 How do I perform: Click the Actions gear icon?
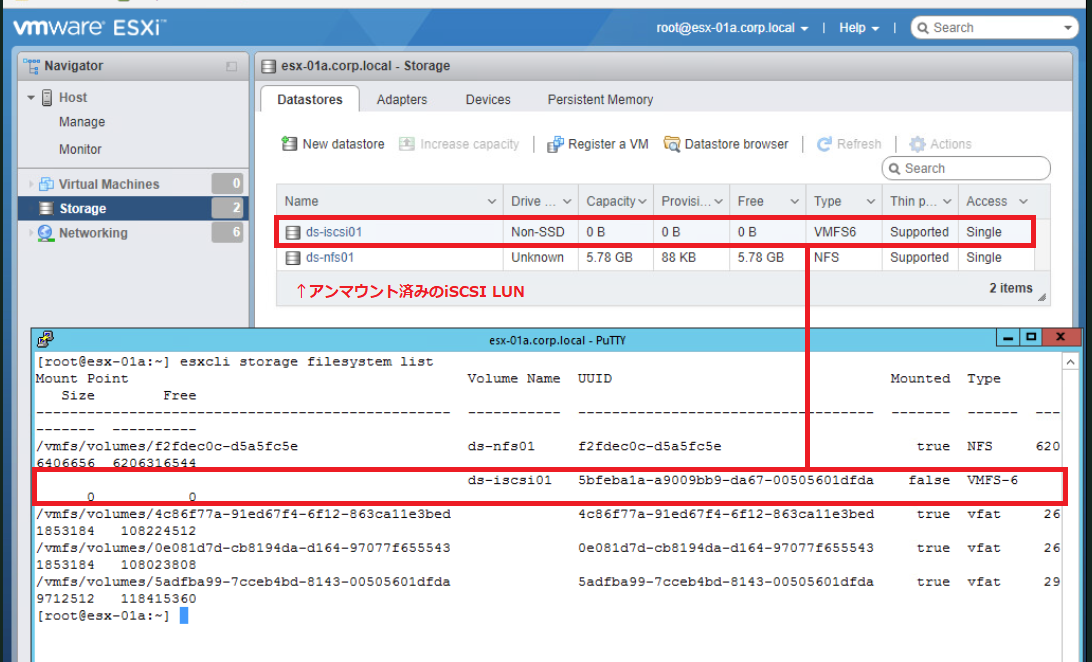pos(918,144)
